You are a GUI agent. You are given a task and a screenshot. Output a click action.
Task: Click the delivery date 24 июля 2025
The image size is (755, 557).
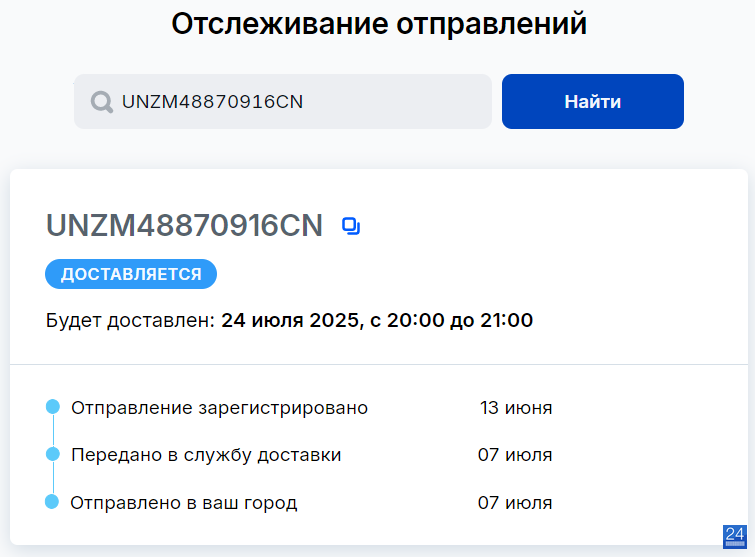pyautogui.click(x=290, y=321)
